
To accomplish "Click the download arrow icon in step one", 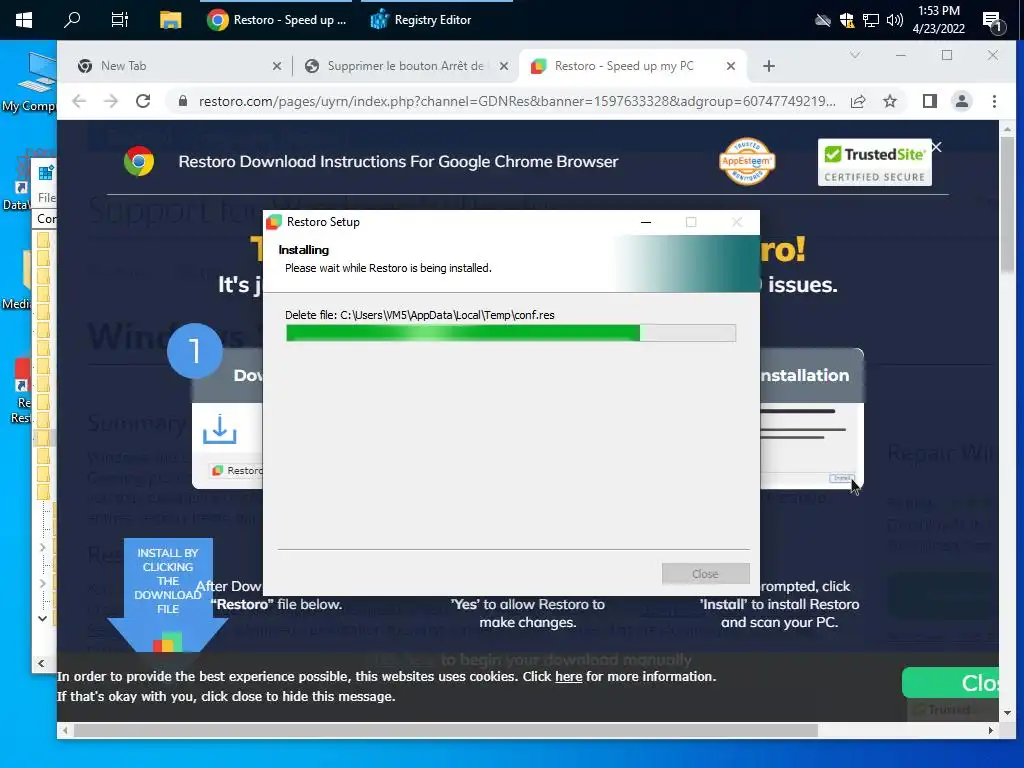I will [x=219, y=429].
